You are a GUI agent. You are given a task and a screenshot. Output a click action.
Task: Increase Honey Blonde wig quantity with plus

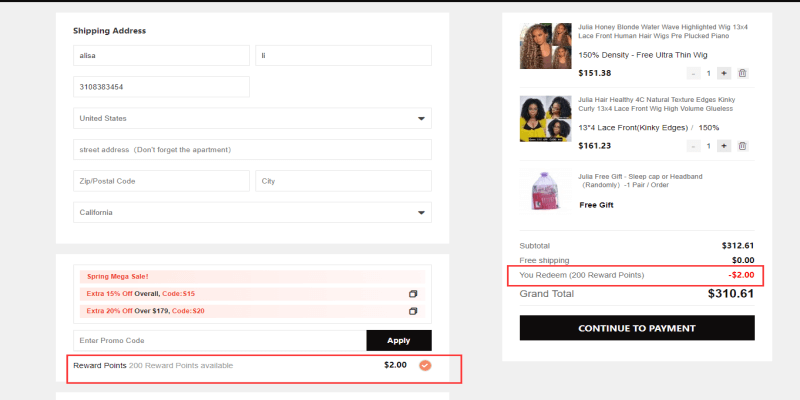tap(723, 73)
